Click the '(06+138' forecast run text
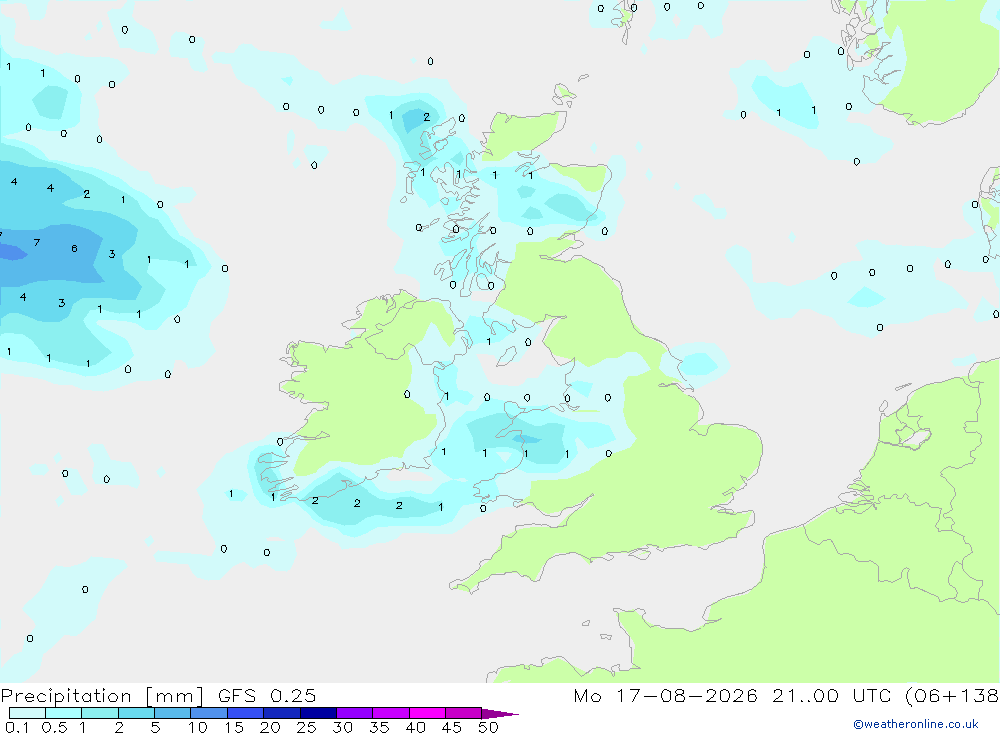1000x733 pixels. pyautogui.click(x=952, y=695)
